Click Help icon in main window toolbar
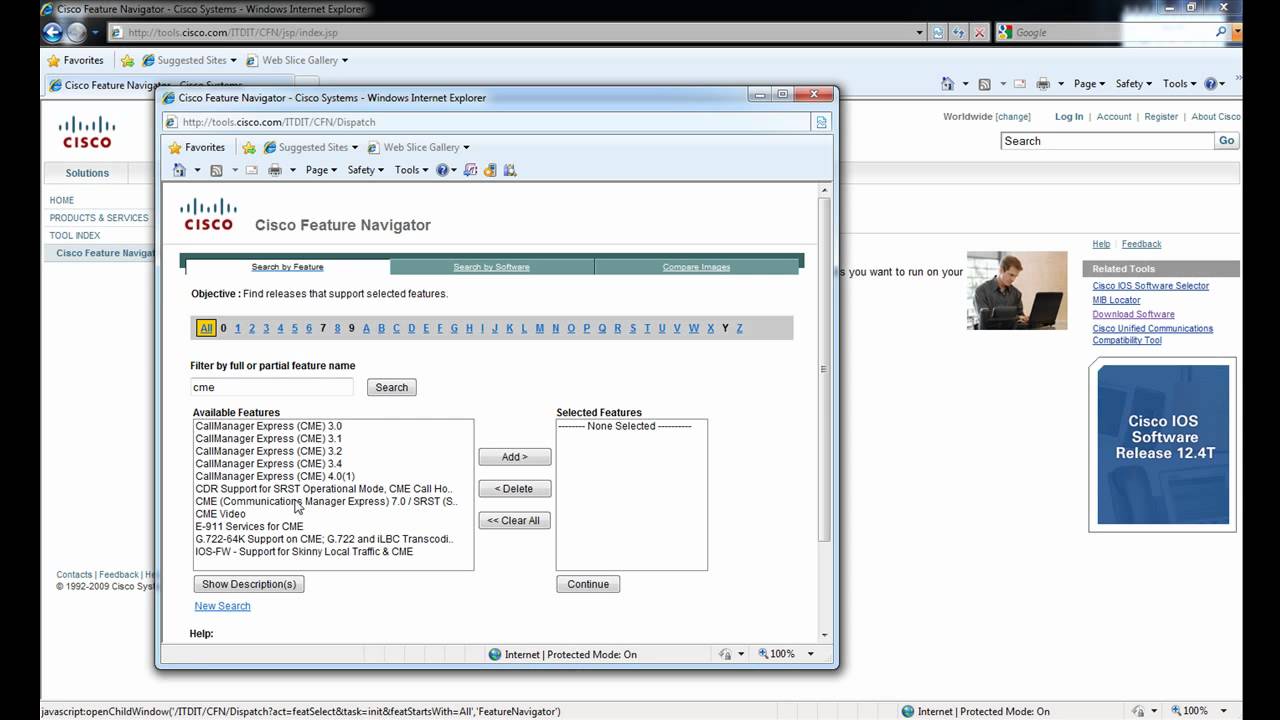This screenshot has height=720, width=1280. coord(1210,84)
